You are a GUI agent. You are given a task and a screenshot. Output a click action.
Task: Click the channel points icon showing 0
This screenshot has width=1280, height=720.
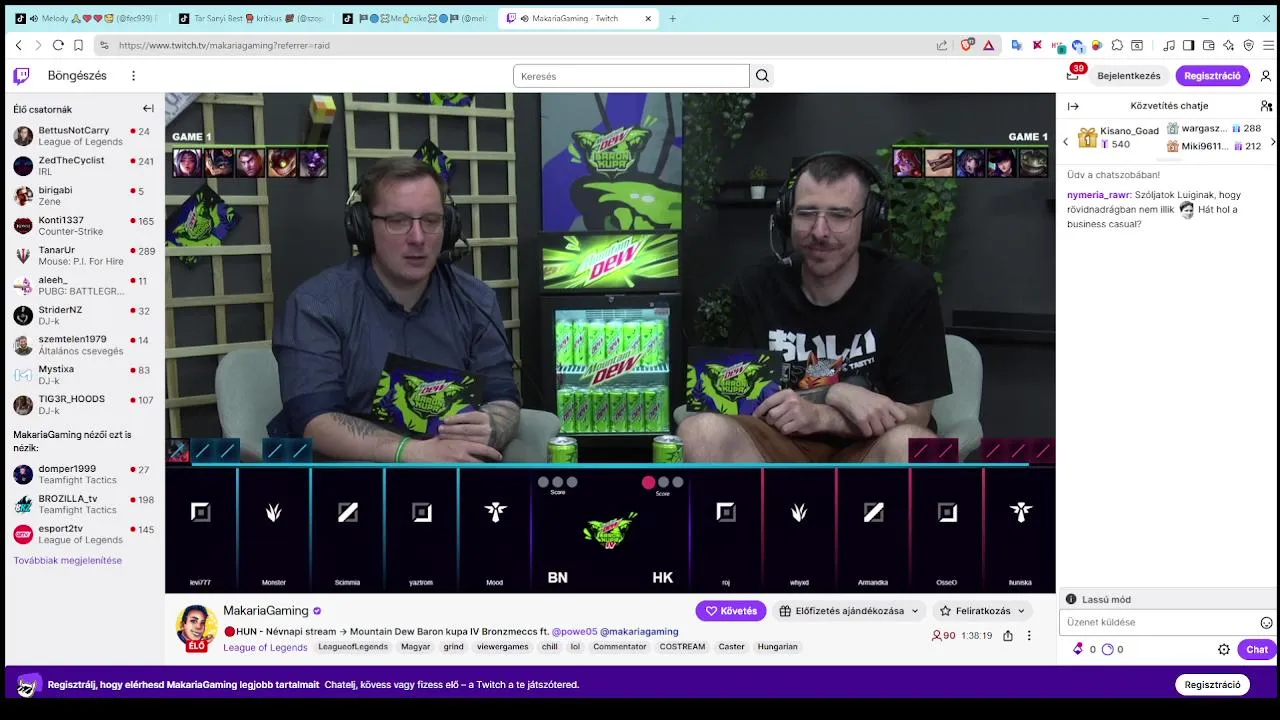[1107, 649]
